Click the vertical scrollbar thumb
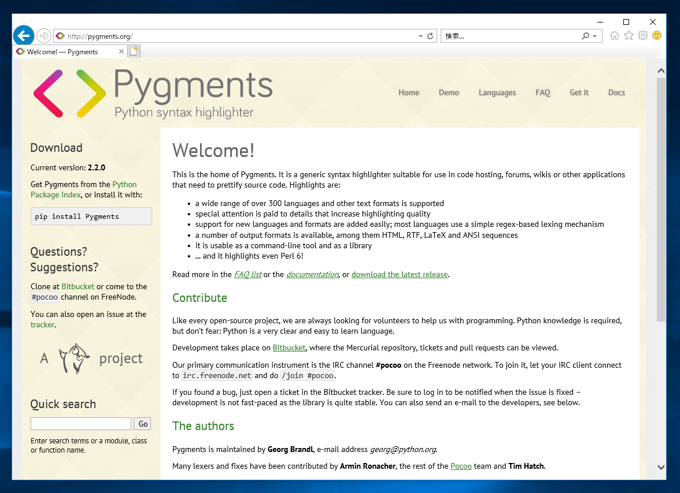This screenshot has width=680, height=493. (661, 199)
